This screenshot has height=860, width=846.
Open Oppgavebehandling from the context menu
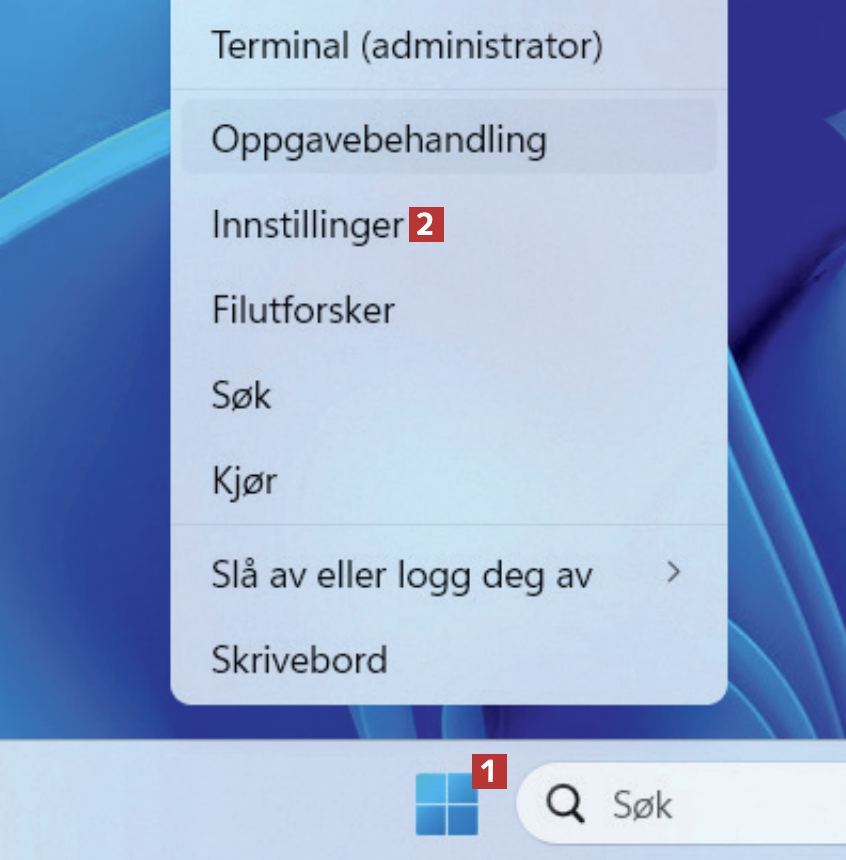[x=379, y=139]
